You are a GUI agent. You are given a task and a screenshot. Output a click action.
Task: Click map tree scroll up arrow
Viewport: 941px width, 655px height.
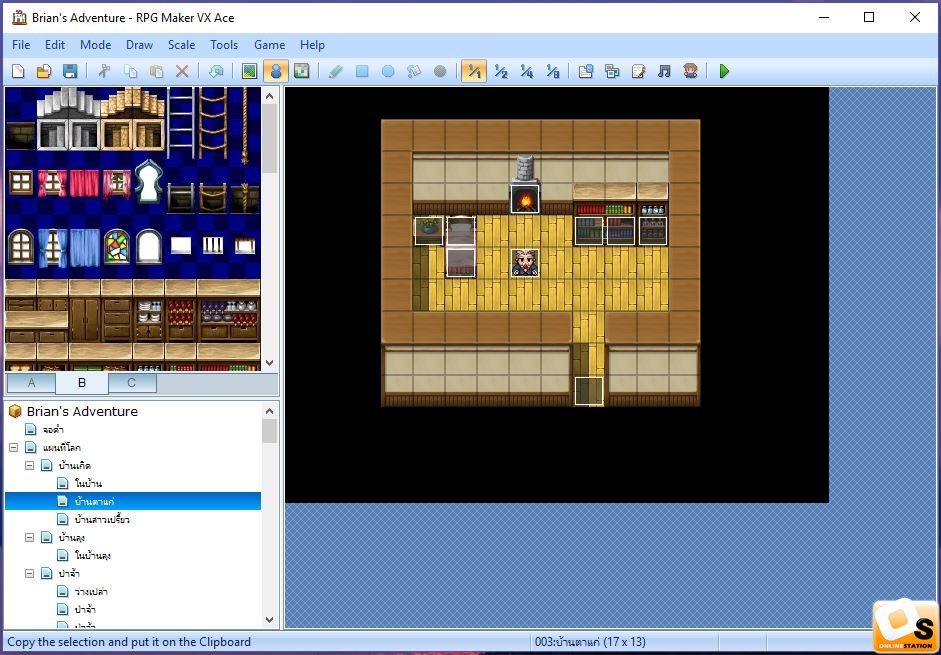point(269,411)
